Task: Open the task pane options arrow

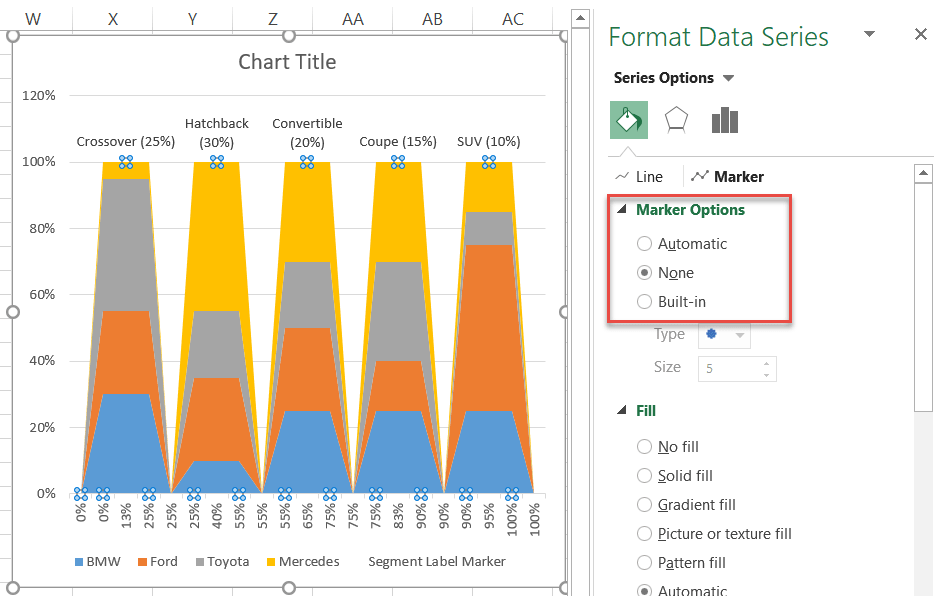Action: 869,34
